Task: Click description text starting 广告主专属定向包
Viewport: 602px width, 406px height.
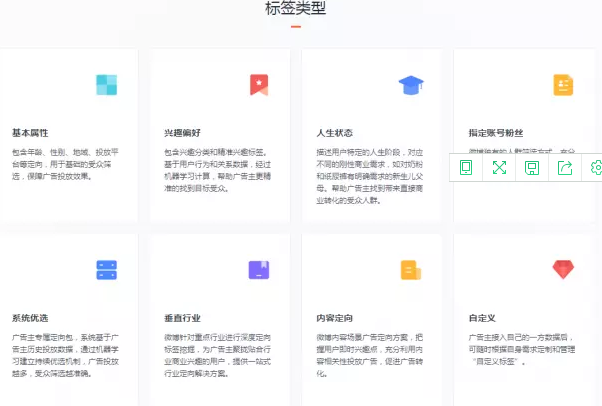Action: (x=65, y=355)
